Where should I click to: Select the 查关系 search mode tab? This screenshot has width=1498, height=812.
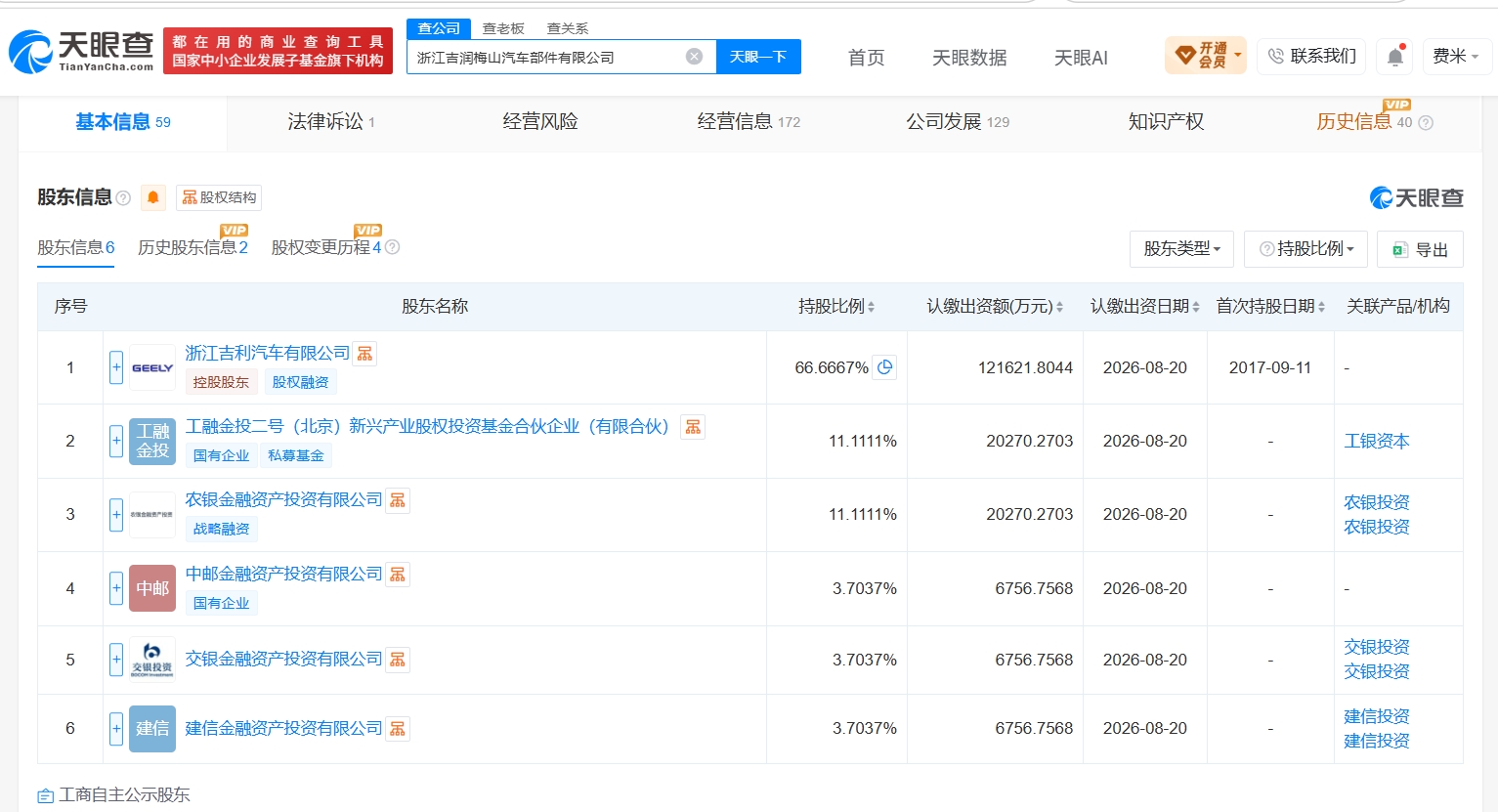pyautogui.click(x=568, y=28)
